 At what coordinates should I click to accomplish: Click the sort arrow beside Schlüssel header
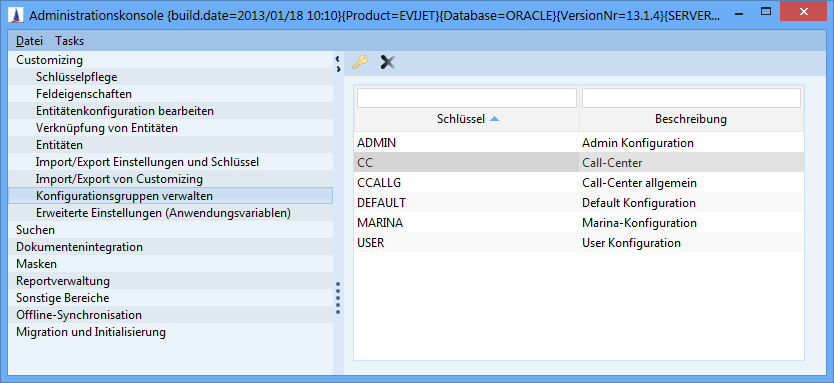[494, 119]
